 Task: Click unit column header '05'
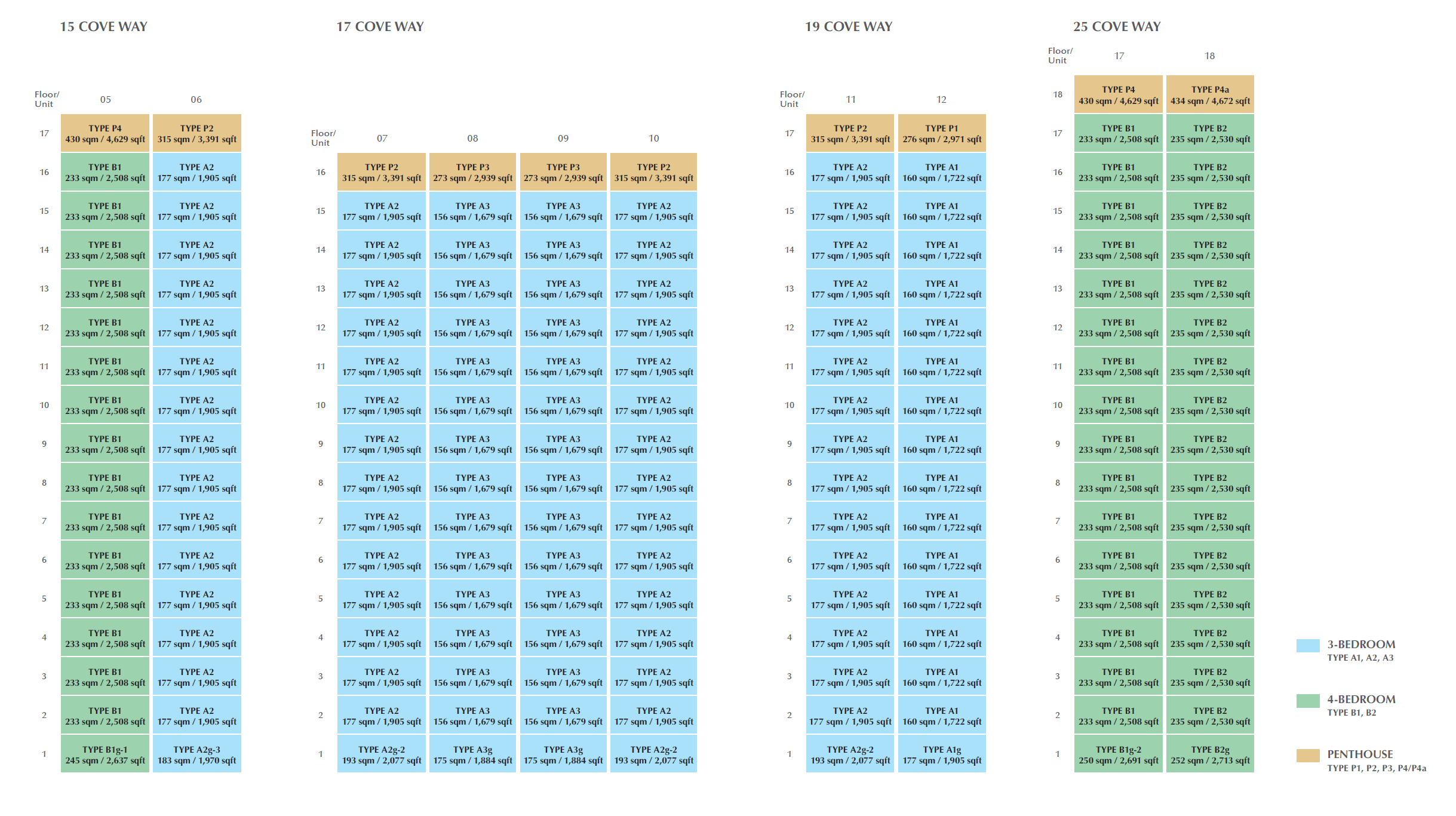105,99
